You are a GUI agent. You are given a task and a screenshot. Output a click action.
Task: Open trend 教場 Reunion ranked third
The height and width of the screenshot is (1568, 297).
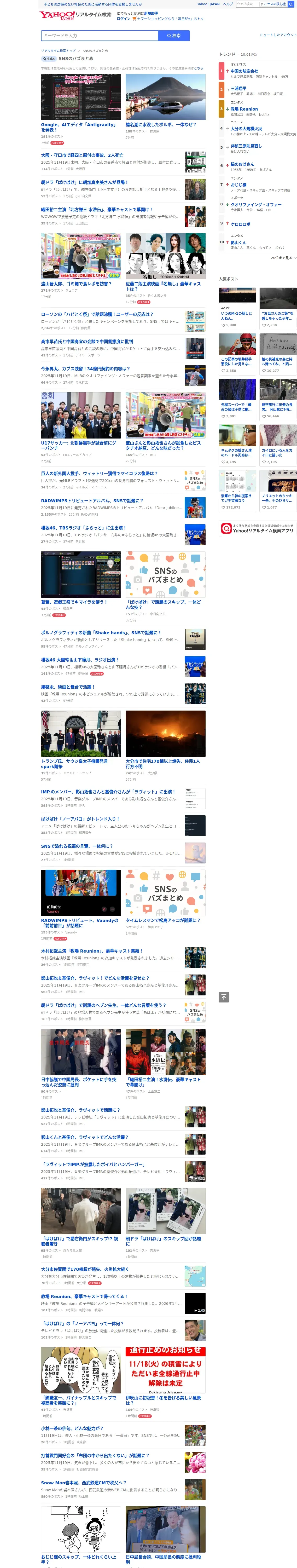(x=244, y=109)
